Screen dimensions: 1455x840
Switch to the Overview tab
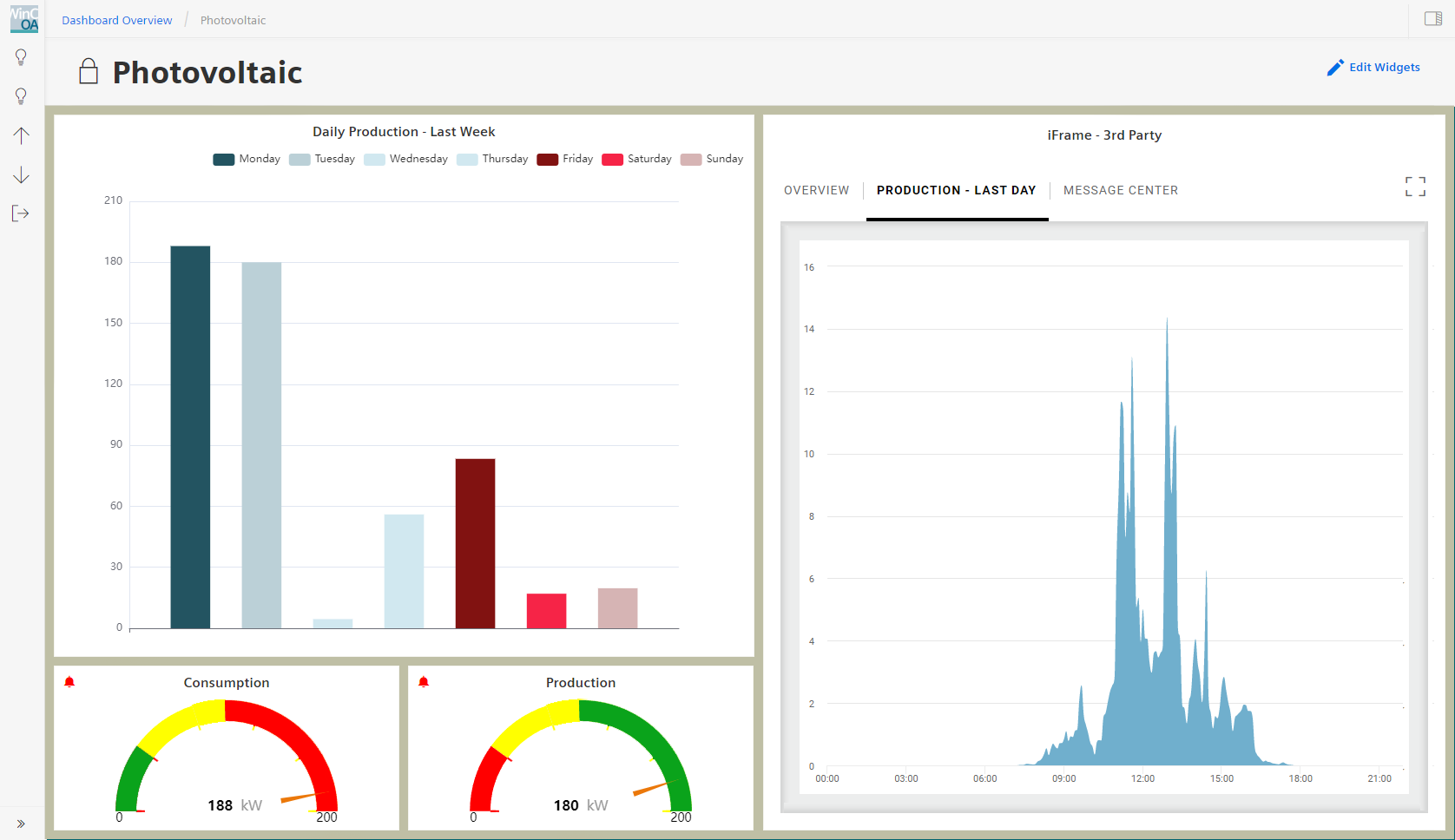click(x=816, y=190)
